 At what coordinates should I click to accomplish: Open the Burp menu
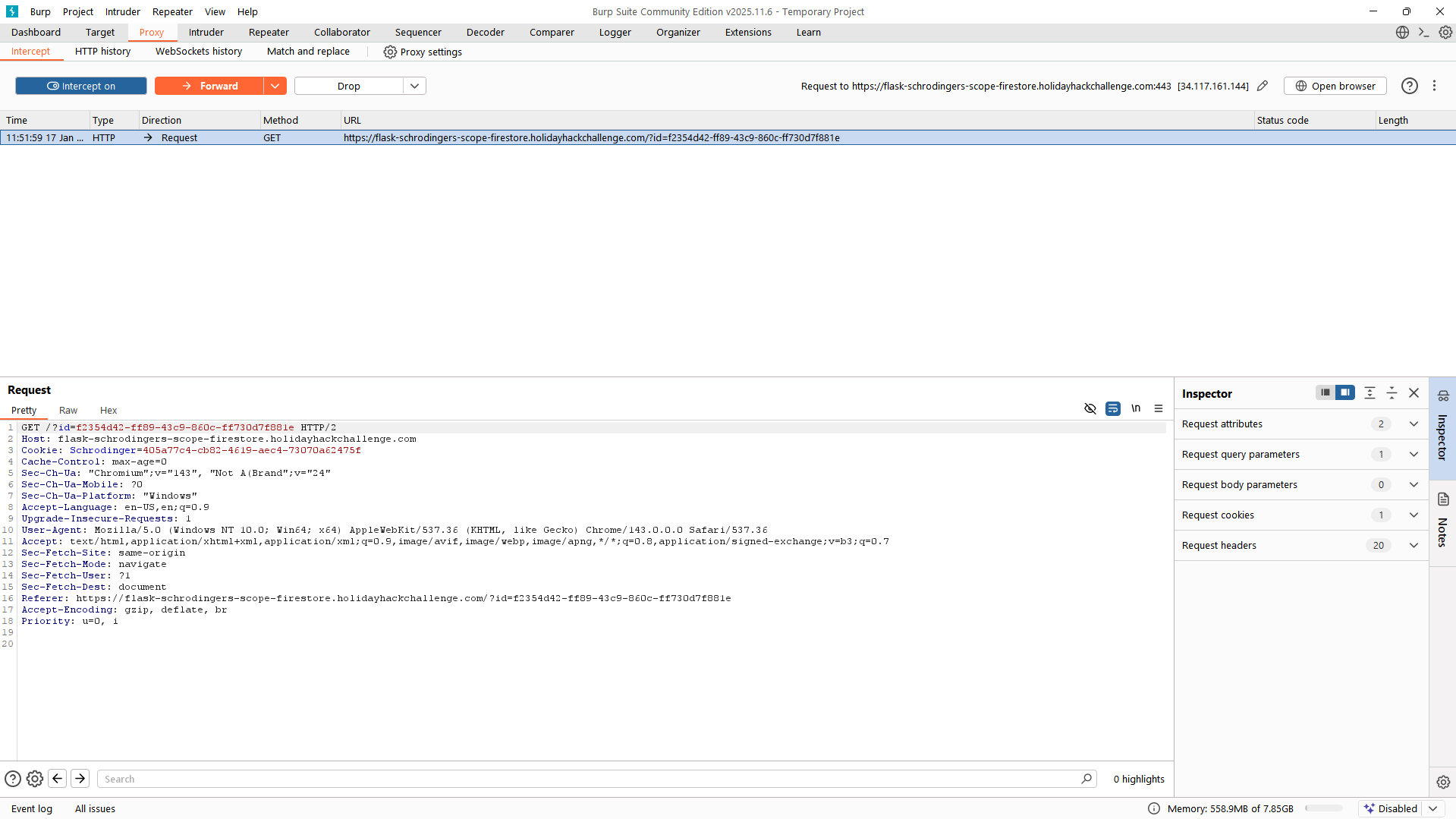[x=40, y=11]
